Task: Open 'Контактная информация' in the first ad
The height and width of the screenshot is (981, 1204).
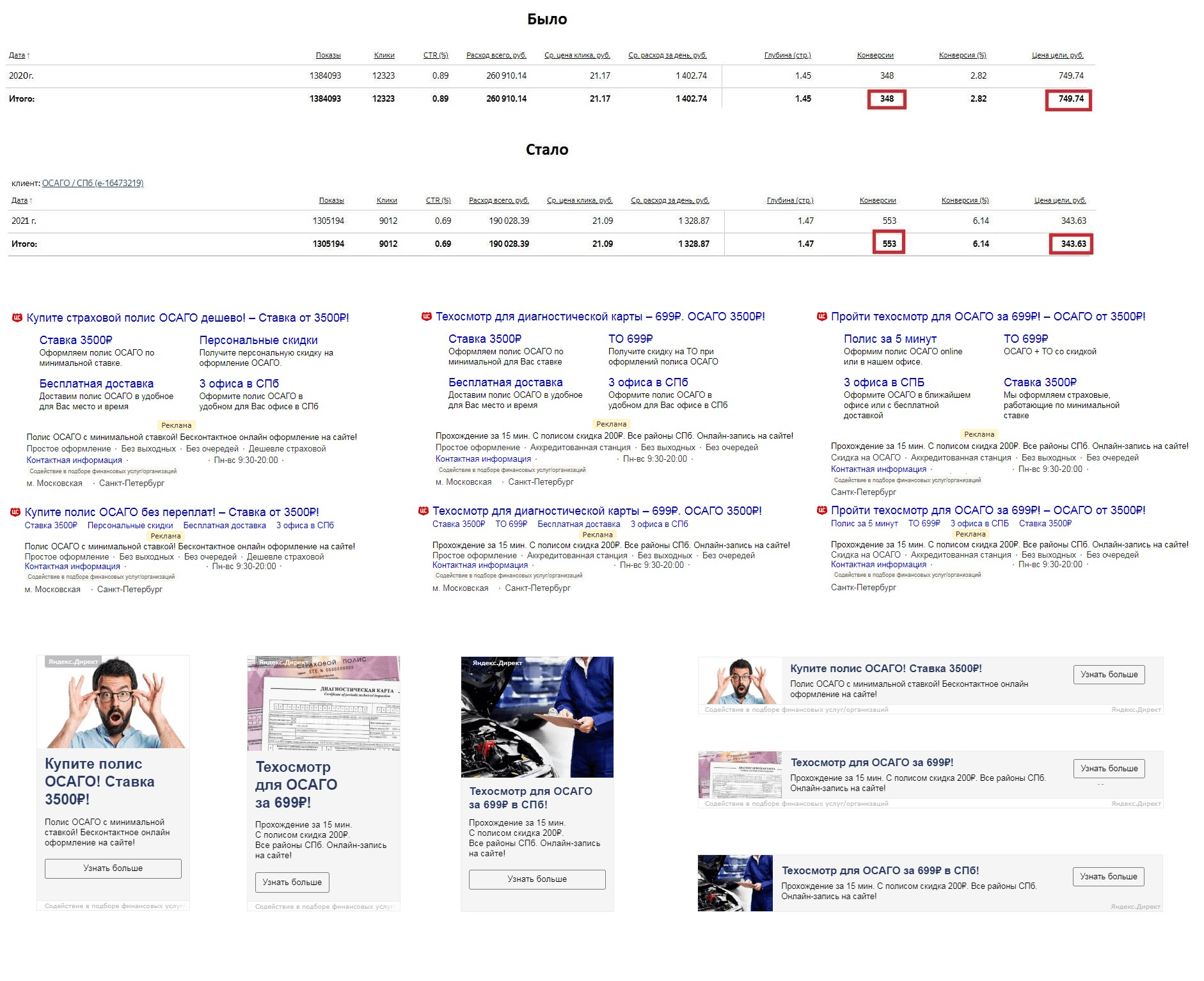Action: tap(74, 460)
